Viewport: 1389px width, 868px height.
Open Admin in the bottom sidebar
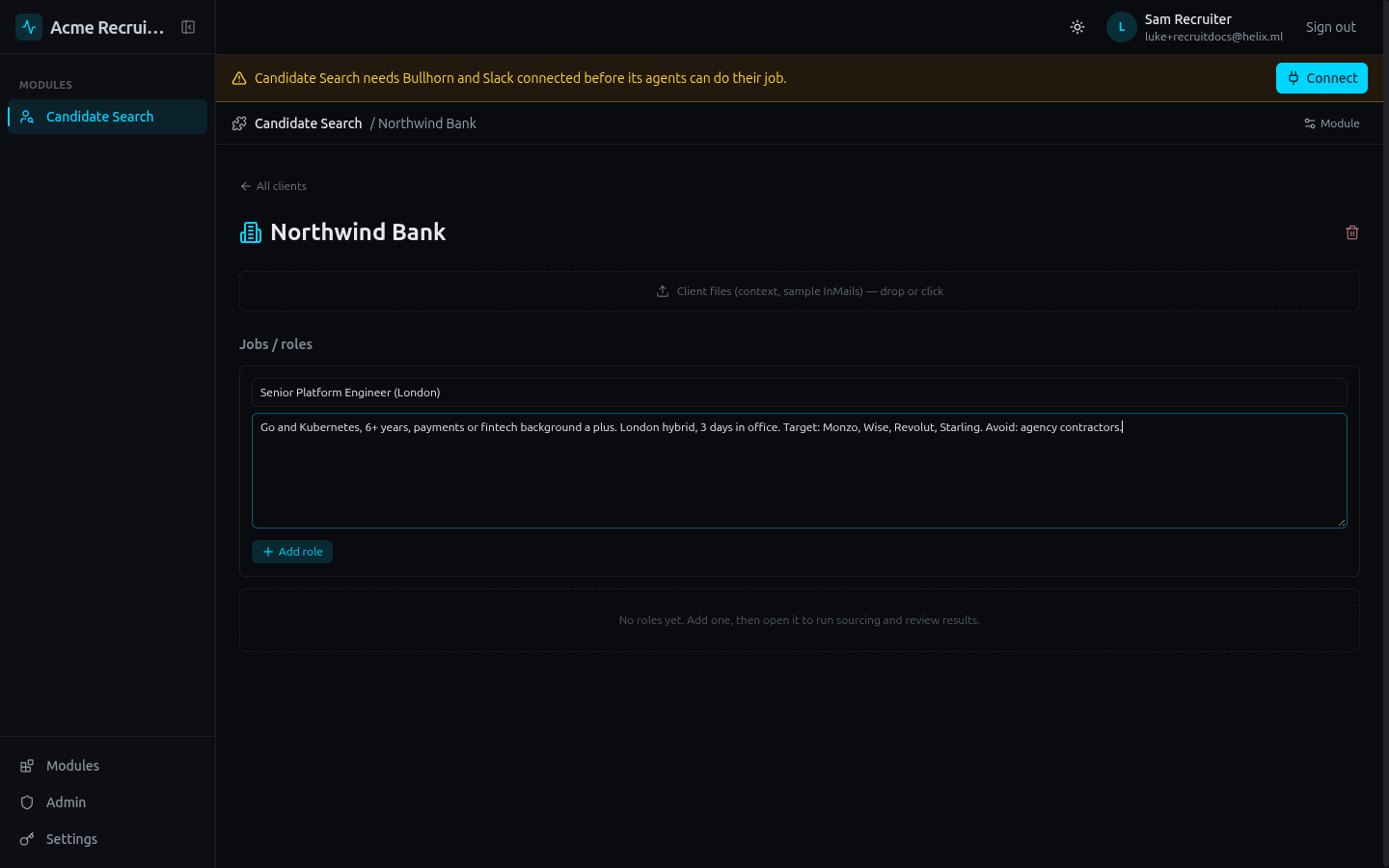107,802
